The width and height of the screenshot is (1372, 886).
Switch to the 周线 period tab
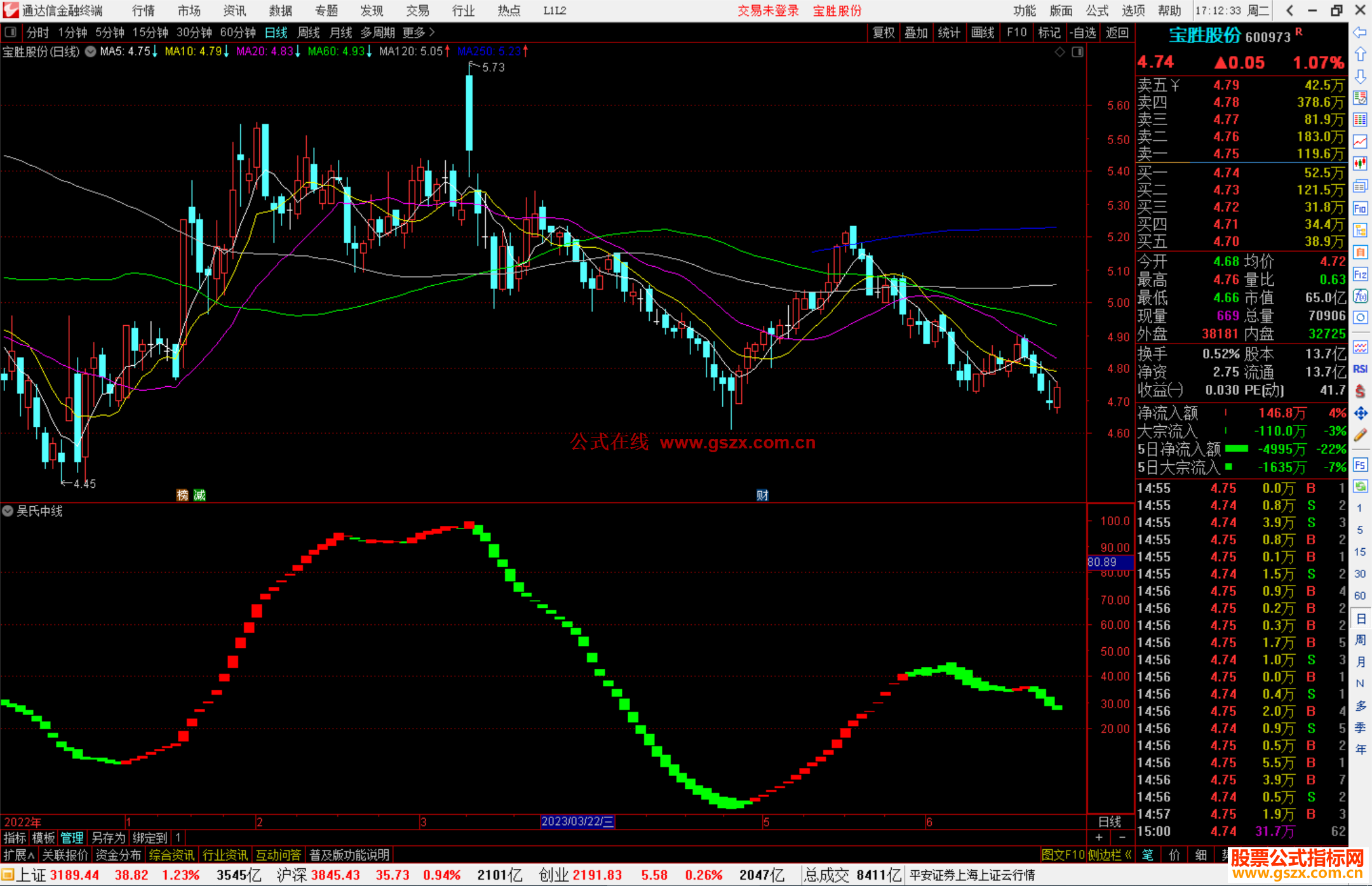(309, 32)
